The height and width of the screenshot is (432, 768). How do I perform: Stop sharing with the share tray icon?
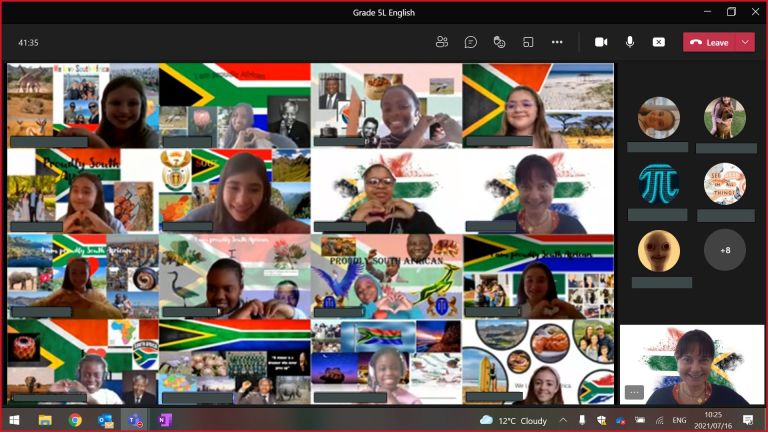click(x=658, y=42)
